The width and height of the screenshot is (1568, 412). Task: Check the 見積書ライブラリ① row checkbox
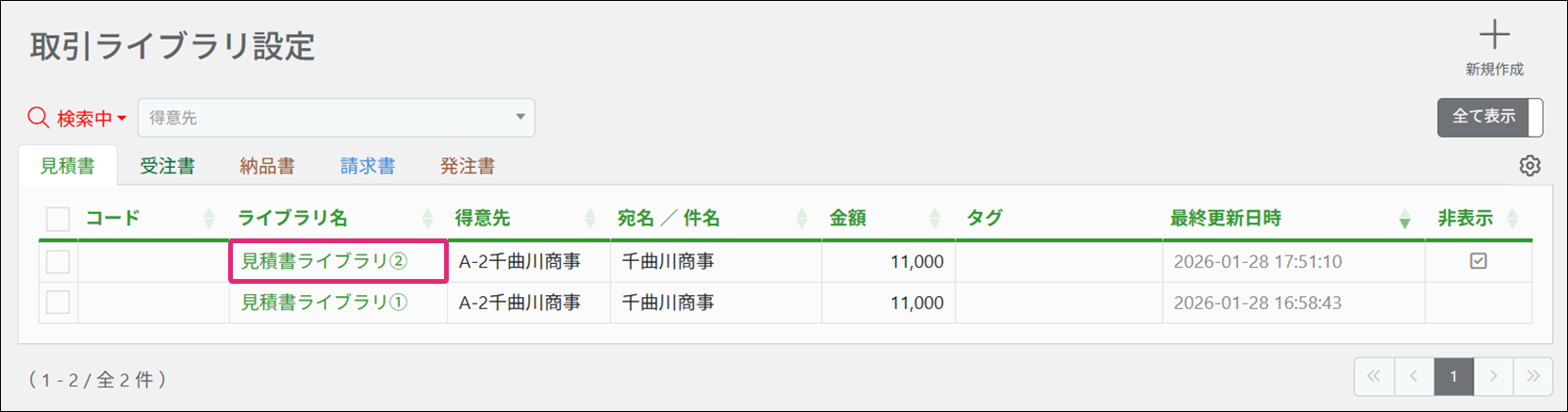tap(58, 303)
